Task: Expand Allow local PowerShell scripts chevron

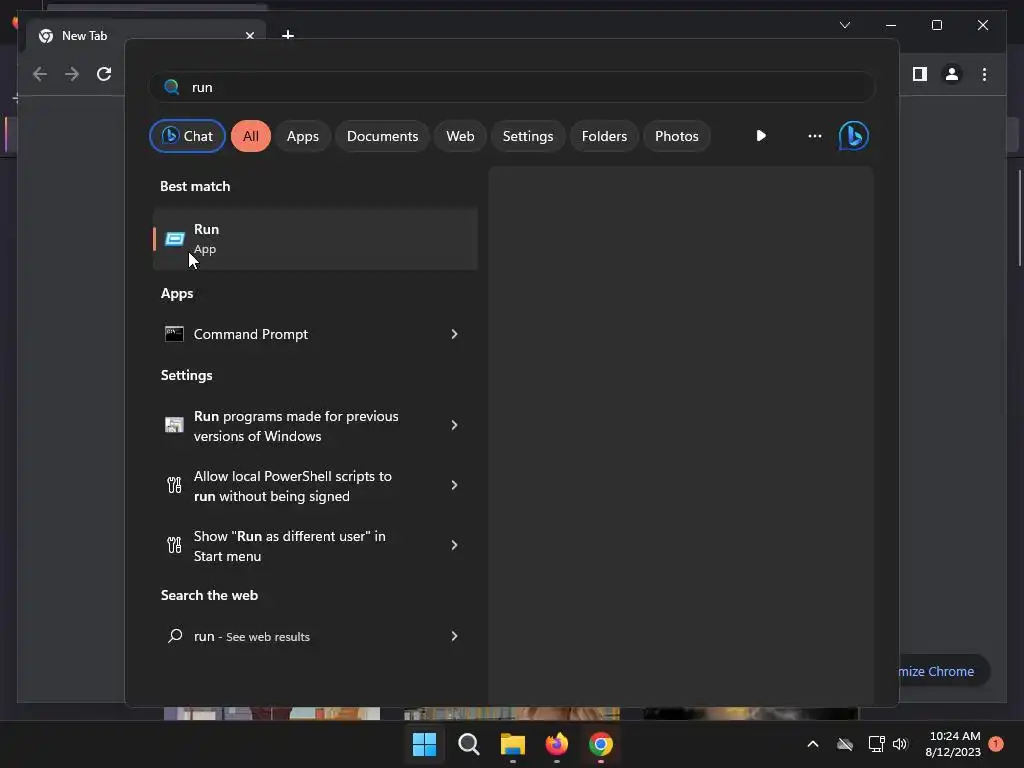Action: click(x=455, y=485)
